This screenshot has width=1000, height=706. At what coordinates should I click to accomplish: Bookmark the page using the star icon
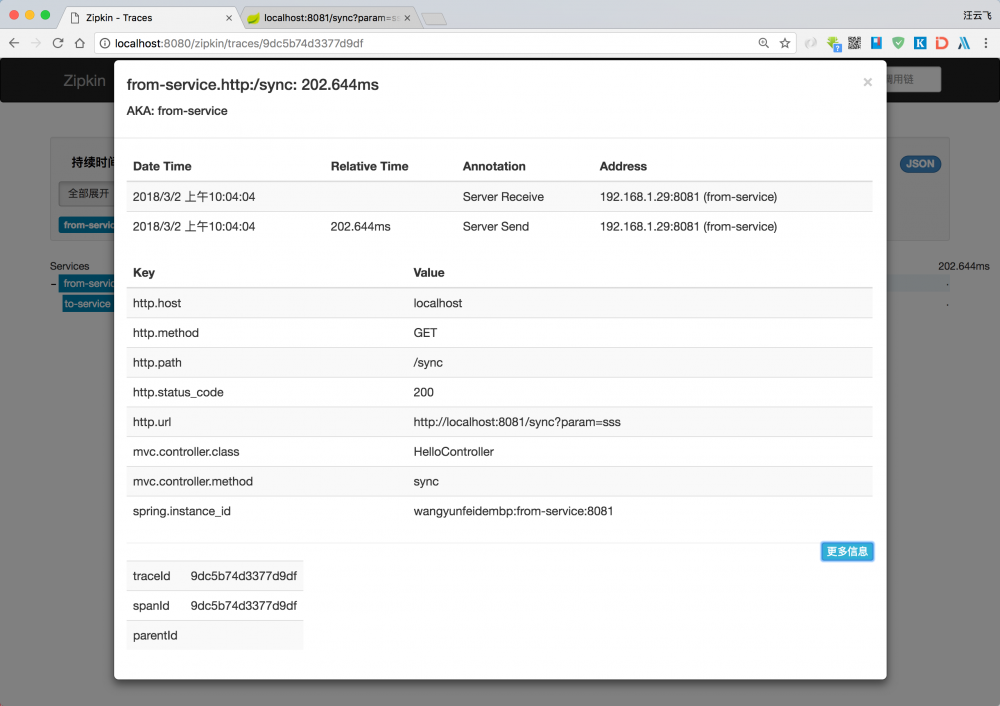click(x=783, y=43)
